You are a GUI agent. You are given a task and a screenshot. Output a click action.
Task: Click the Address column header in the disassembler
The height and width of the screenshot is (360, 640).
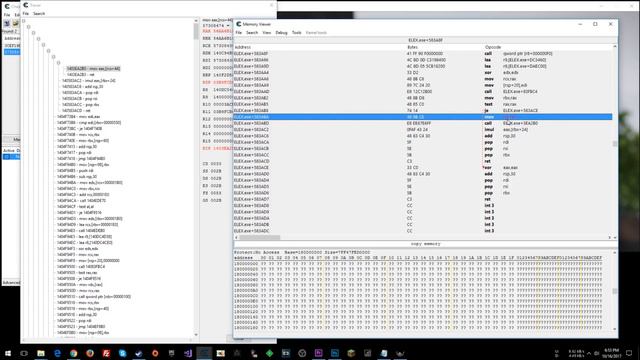243,47
